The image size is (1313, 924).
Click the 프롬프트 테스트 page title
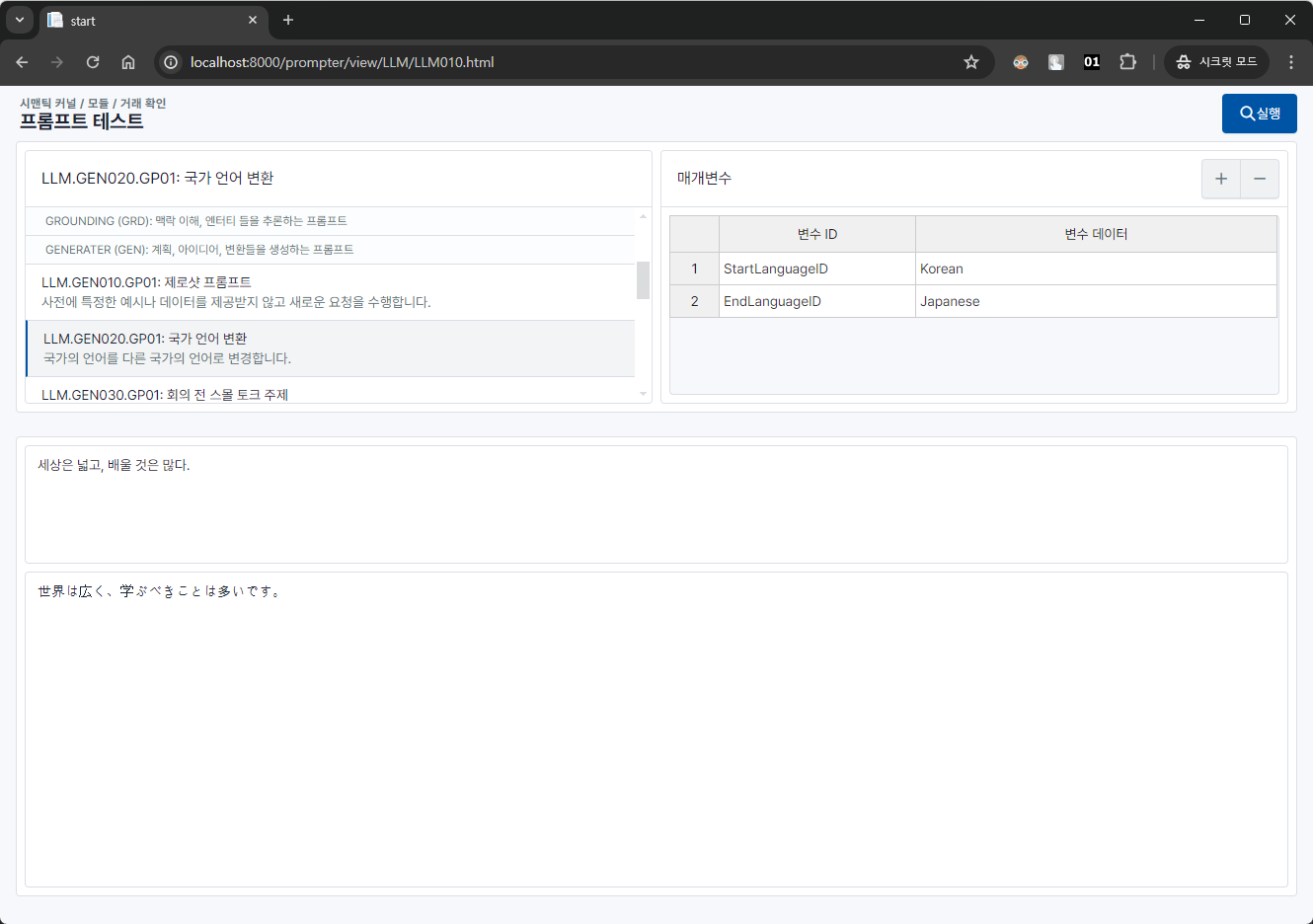tap(82, 121)
